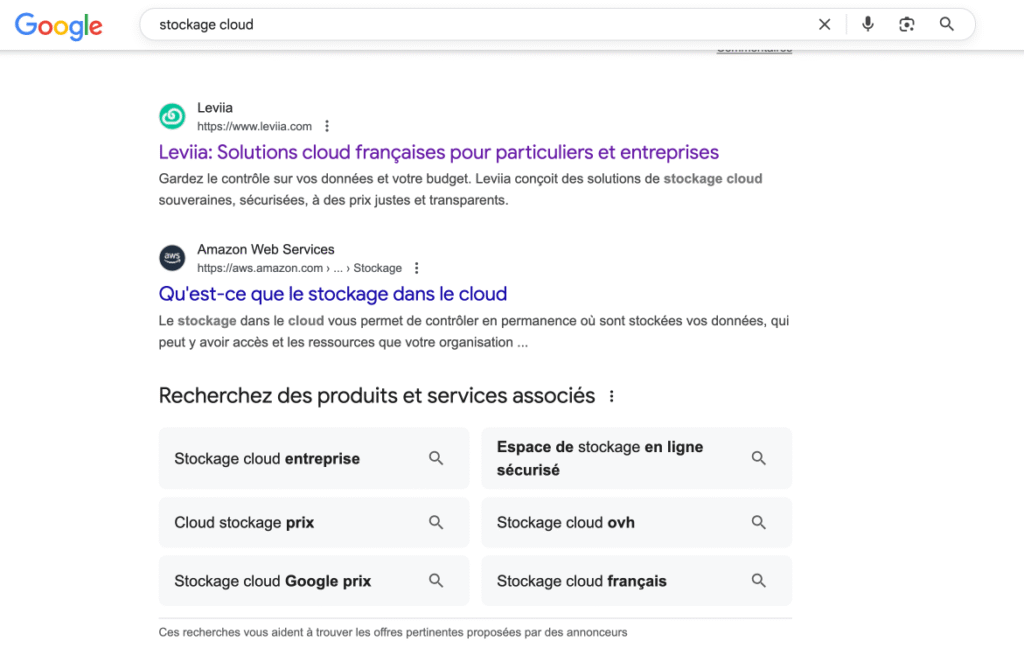The image size is (1024, 655).
Task: Search 'Cloud stockage prix' suggestion
Action: pos(314,522)
